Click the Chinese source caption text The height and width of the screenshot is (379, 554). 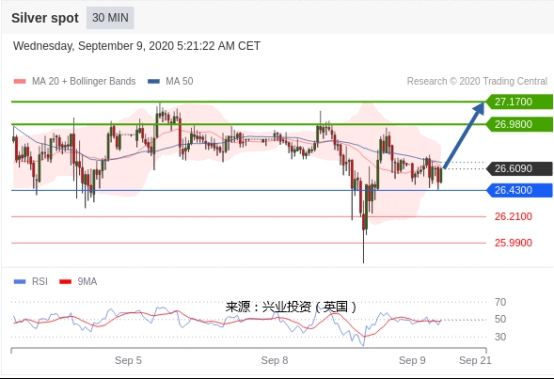click(291, 307)
